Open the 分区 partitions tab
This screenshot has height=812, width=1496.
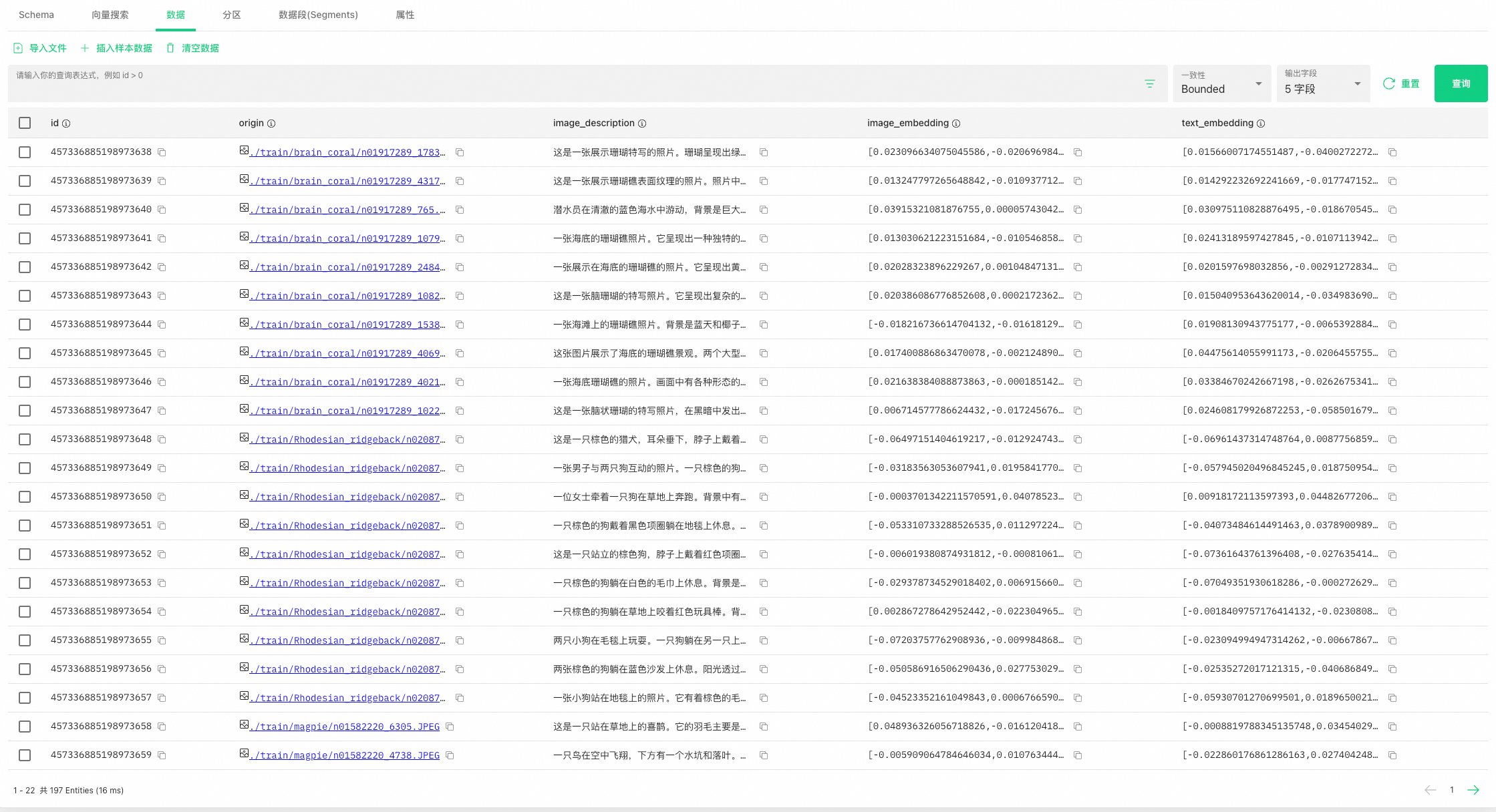[231, 15]
